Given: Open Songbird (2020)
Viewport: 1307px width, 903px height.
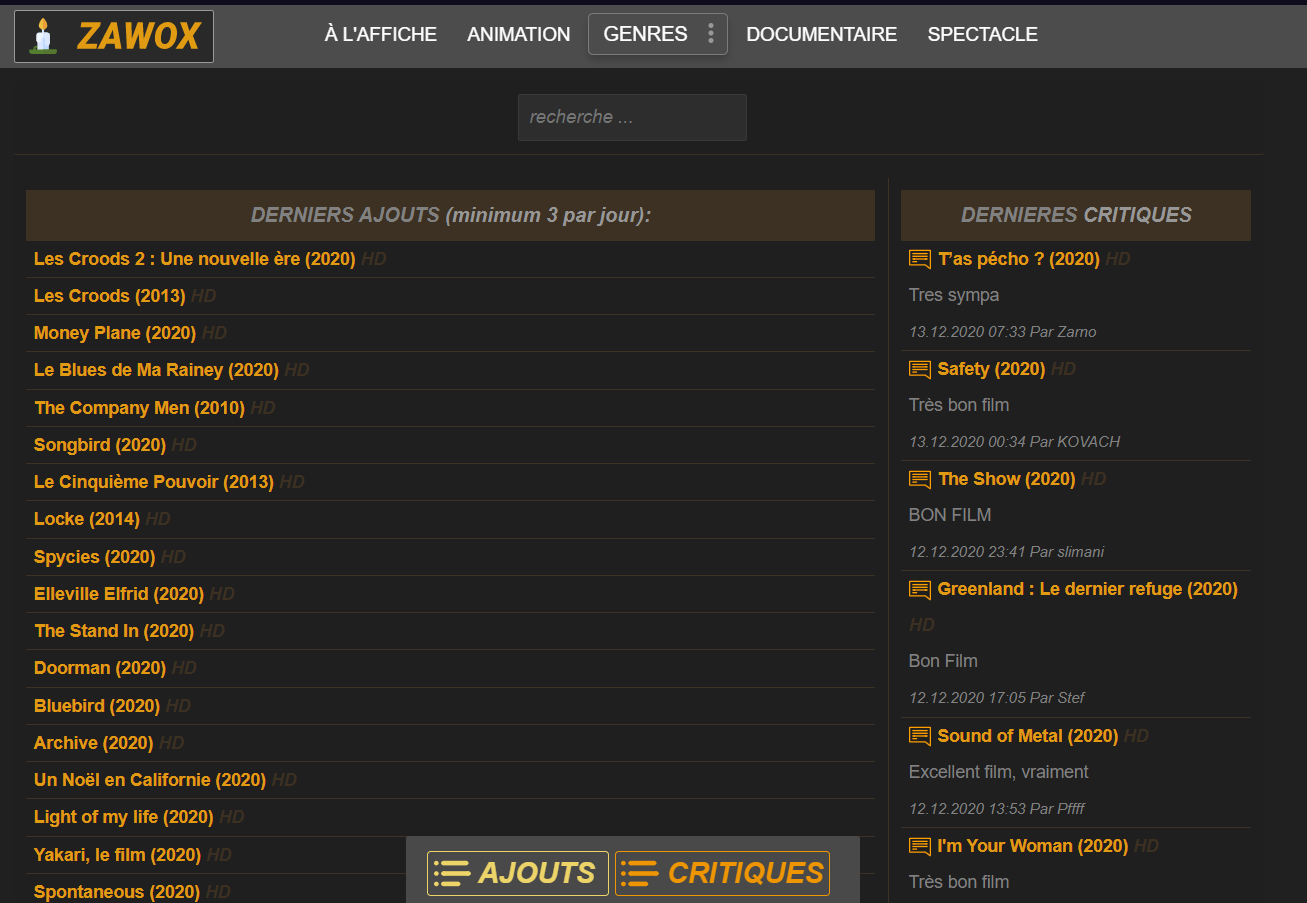Looking at the screenshot, I should coord(100,445).
